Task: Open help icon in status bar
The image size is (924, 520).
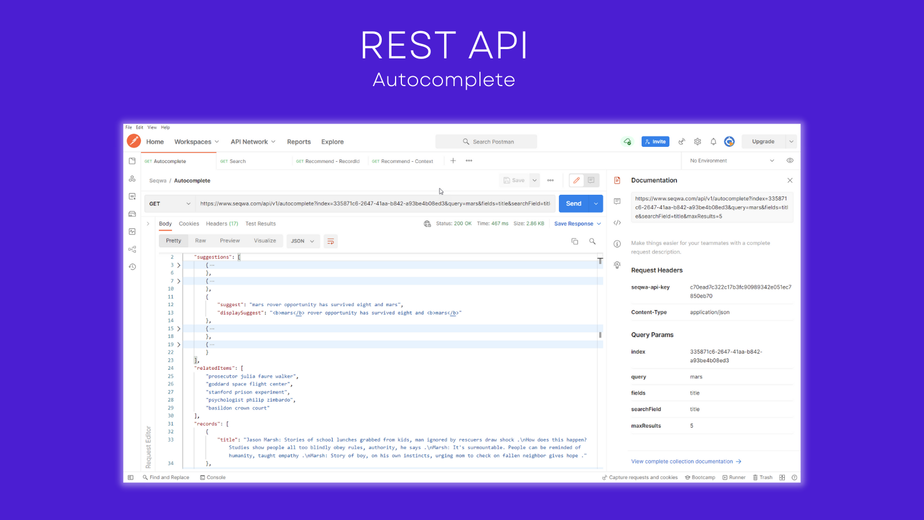Action: pos(794,478)
